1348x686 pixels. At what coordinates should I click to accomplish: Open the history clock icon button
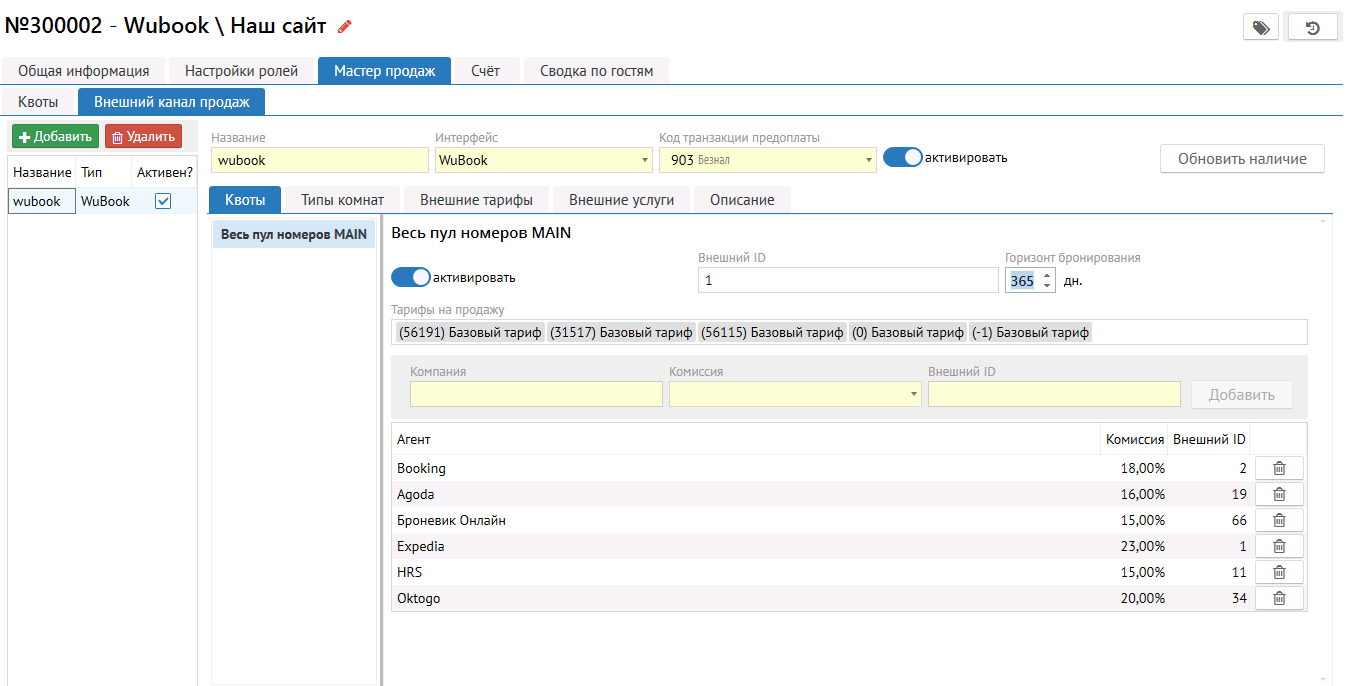click(x=1312, y=28)
